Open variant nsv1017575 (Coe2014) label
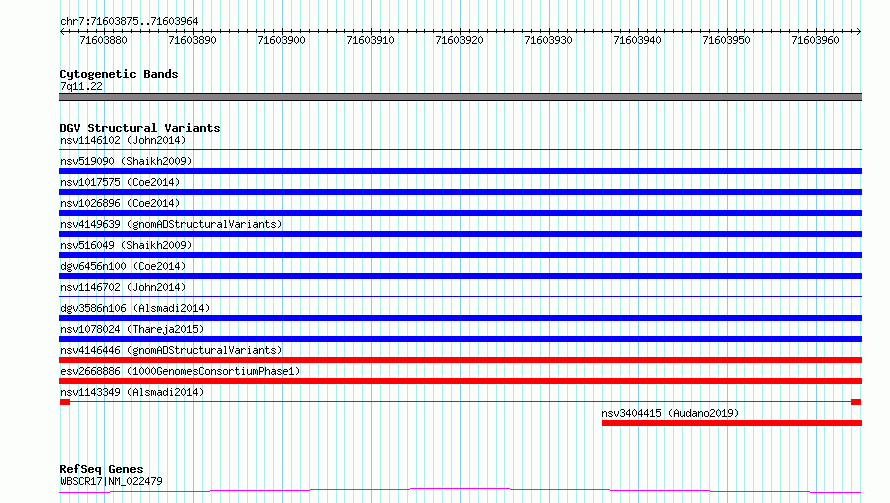 [120, 182]
